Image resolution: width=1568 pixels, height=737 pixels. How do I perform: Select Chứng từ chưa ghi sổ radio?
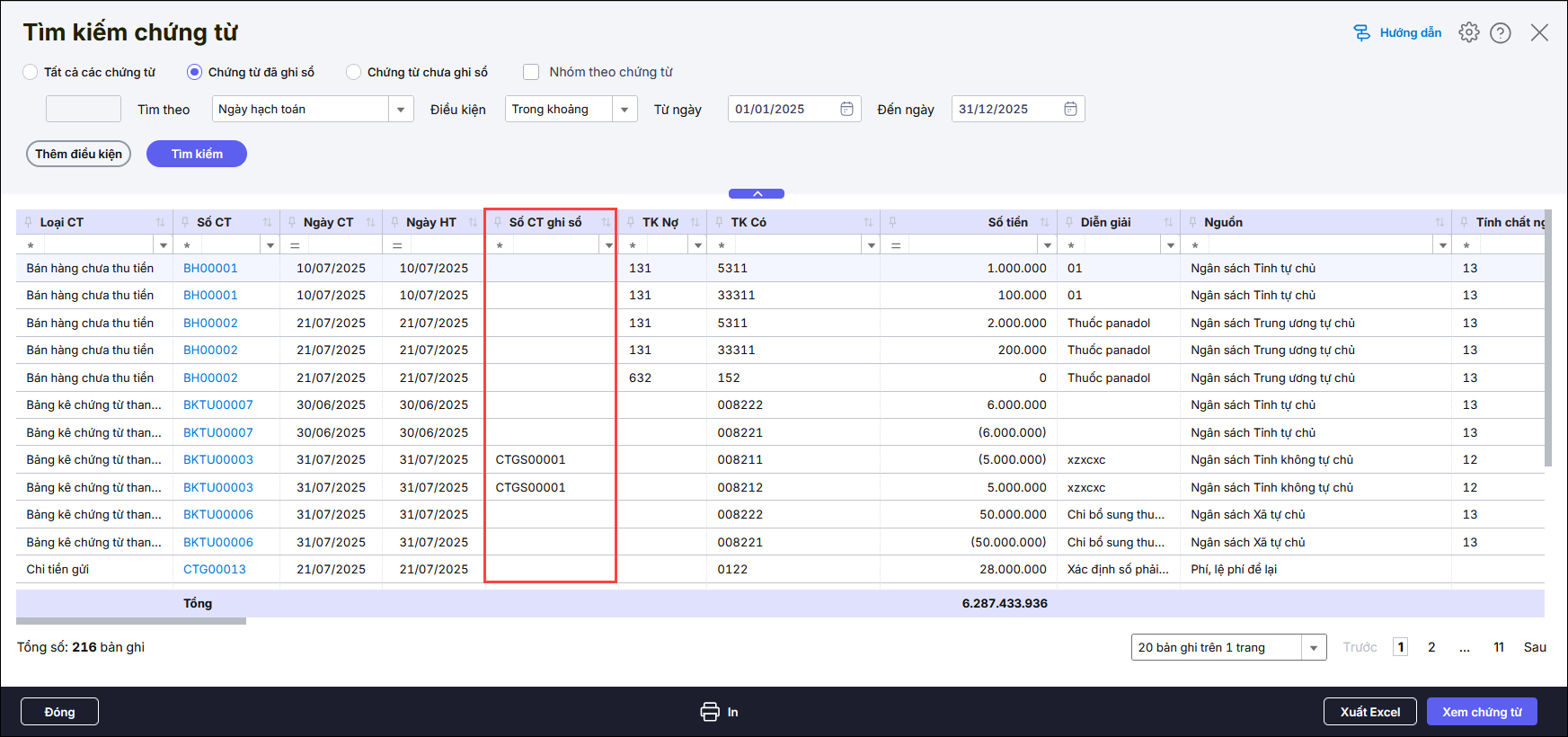pyautogui.click(x=354, y=72)
